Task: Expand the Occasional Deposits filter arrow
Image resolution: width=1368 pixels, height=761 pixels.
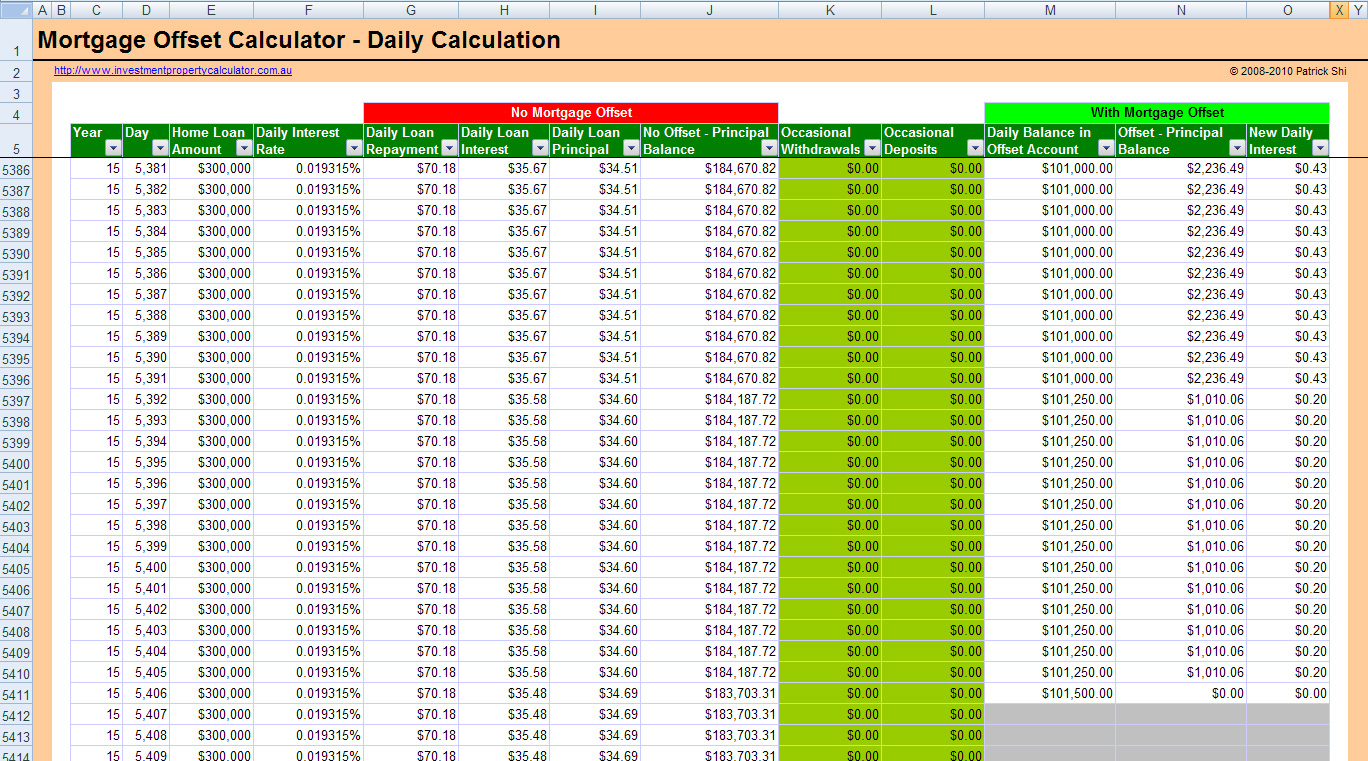Action: (974, 148)
